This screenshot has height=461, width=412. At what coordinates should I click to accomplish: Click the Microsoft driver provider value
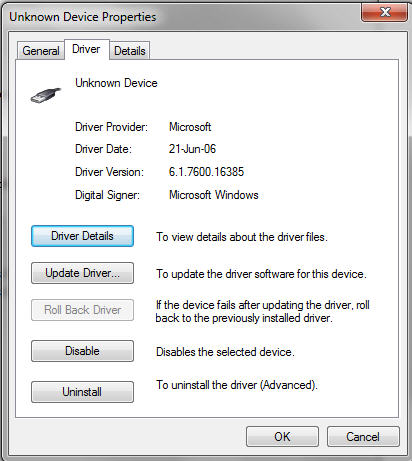click(x=190, y=127)
